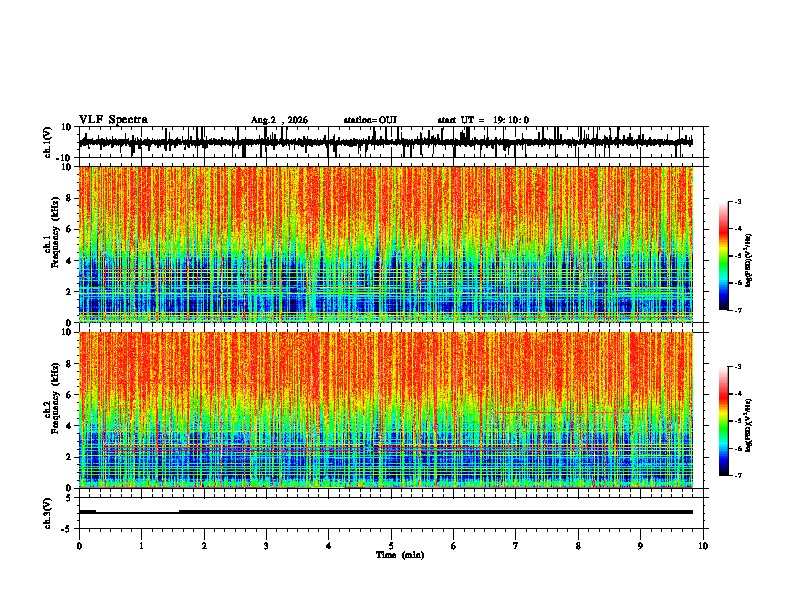Click the ch.1 colorbar '-3' value
Image resolution: width=792 pixels, height=612 pixels.
coord(737,201)
